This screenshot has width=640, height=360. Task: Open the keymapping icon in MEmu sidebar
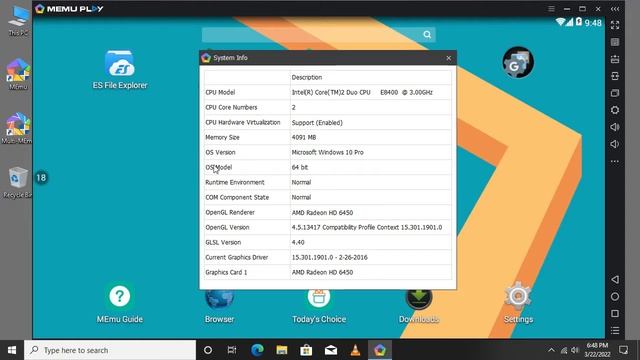[615, 42]
